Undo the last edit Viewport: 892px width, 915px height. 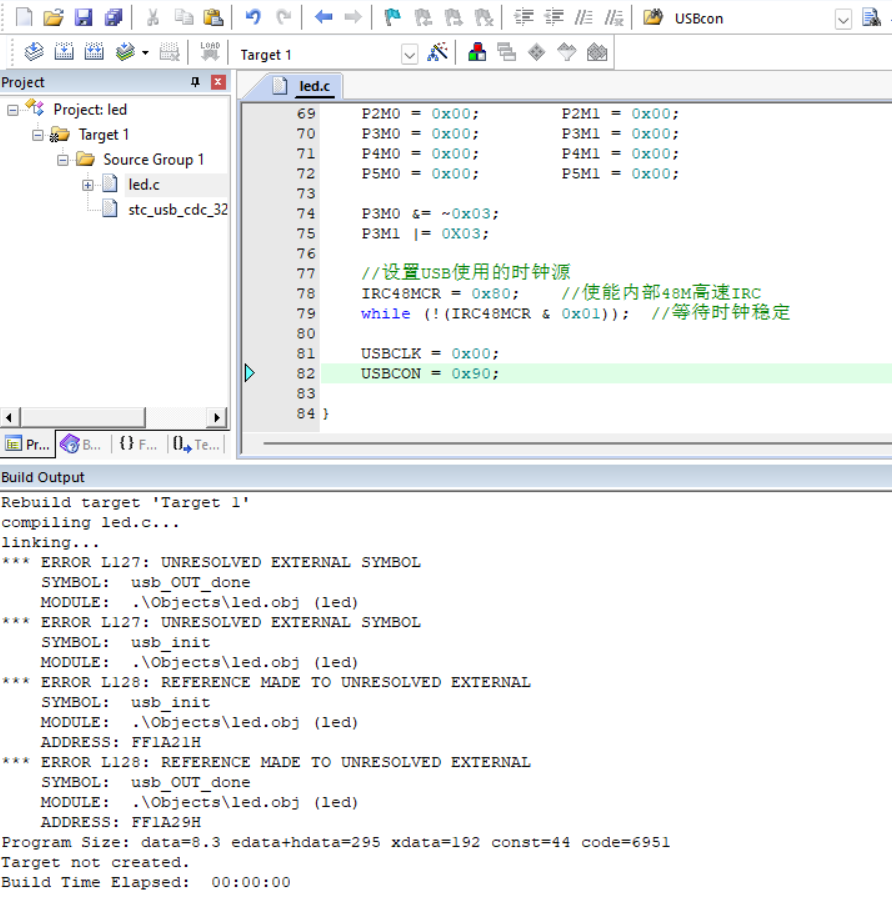[x=253, y=18]
